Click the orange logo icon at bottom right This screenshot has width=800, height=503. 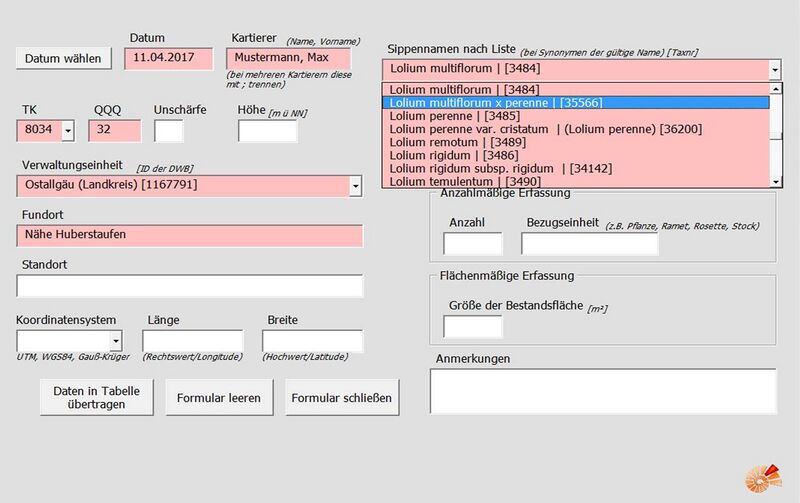coord(763,479)
